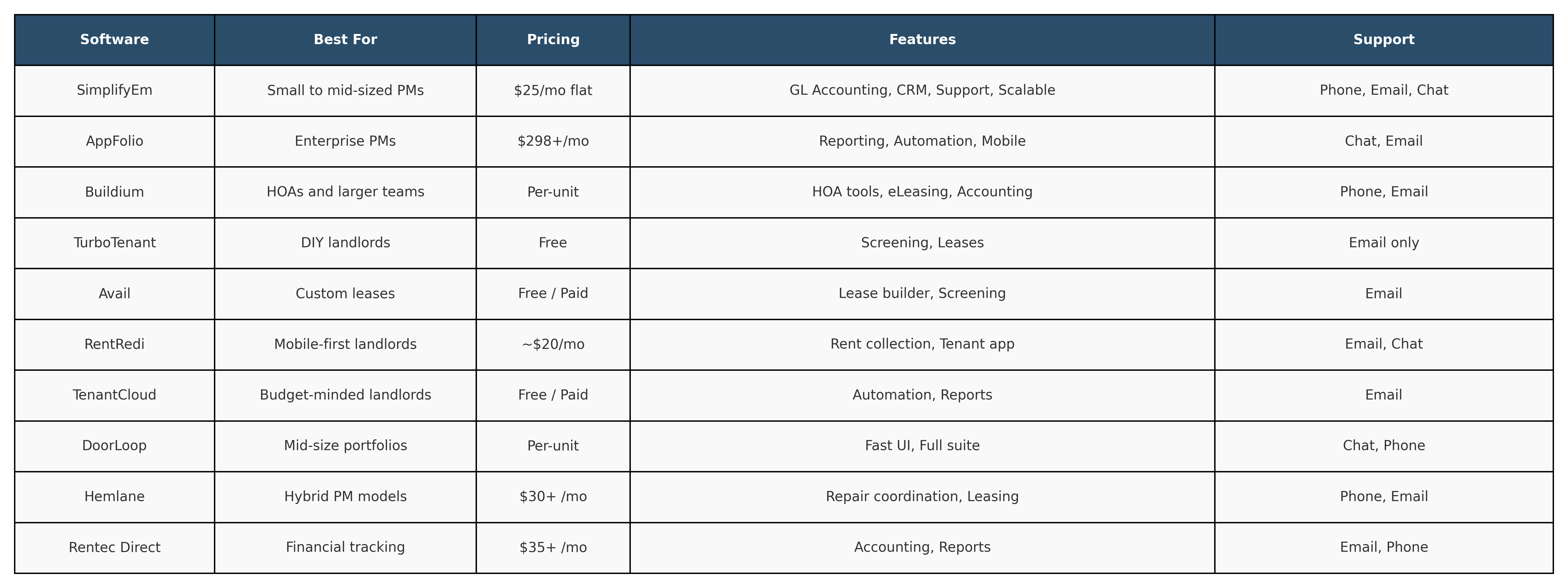The height and width of the screenshot is (588, 1568).
Task: Click the Support column header
Action: [1383, 40]
